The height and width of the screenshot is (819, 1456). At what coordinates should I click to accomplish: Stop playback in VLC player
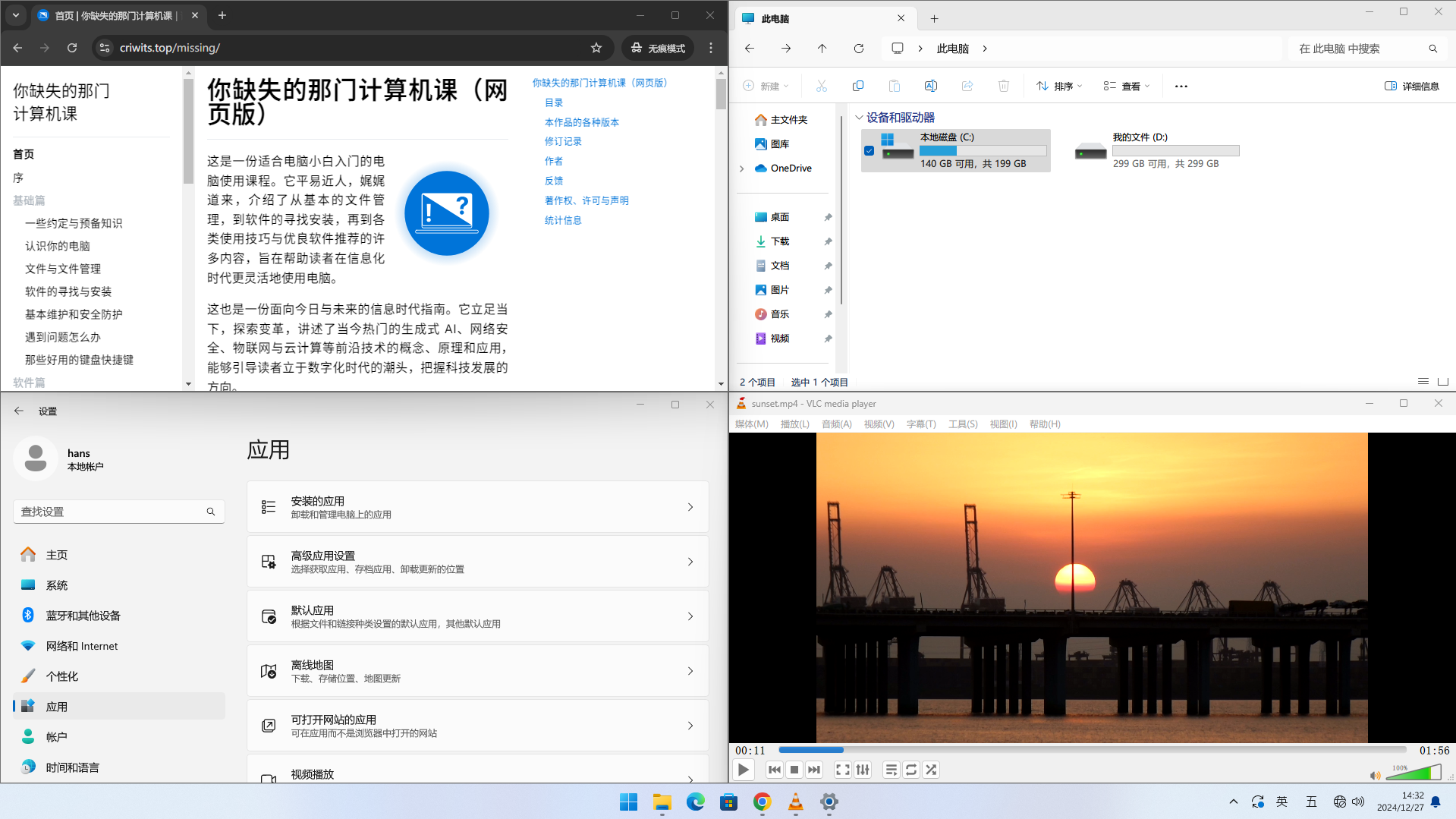coord(794,770)
